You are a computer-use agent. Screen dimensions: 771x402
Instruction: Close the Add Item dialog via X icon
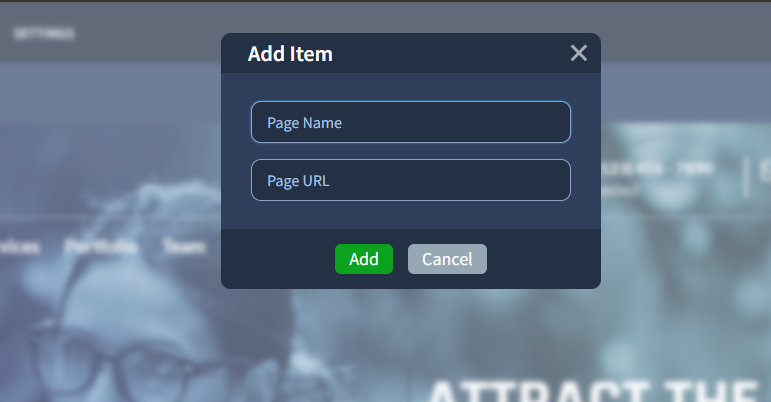tap(579, 53)
